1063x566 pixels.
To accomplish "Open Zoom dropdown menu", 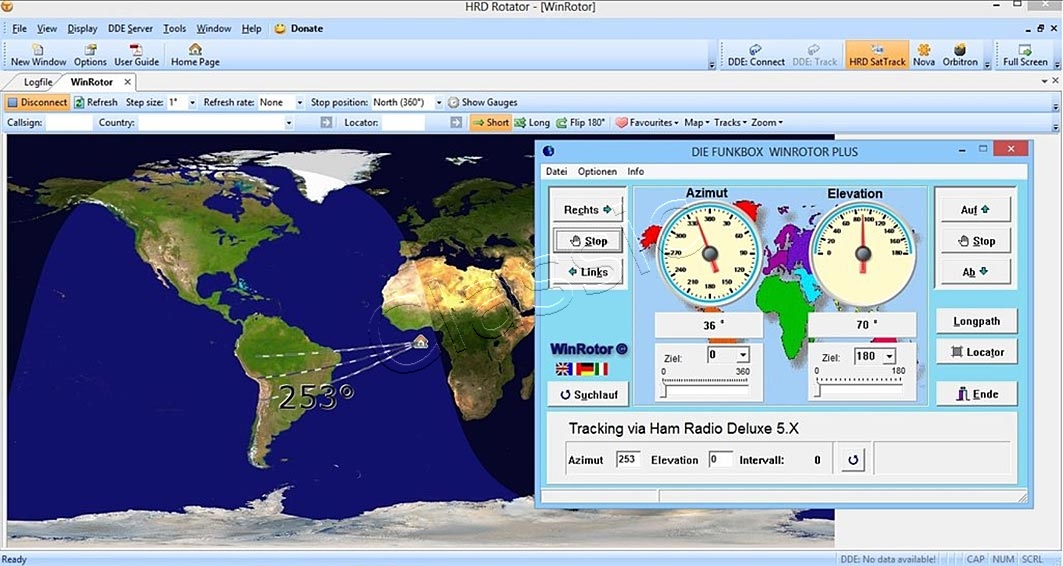I will coord(767,123).
